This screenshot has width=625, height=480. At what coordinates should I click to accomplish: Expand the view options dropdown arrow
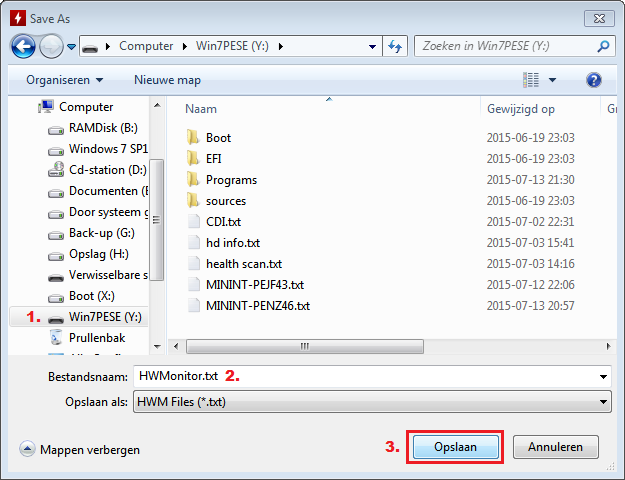coord(552,79)
